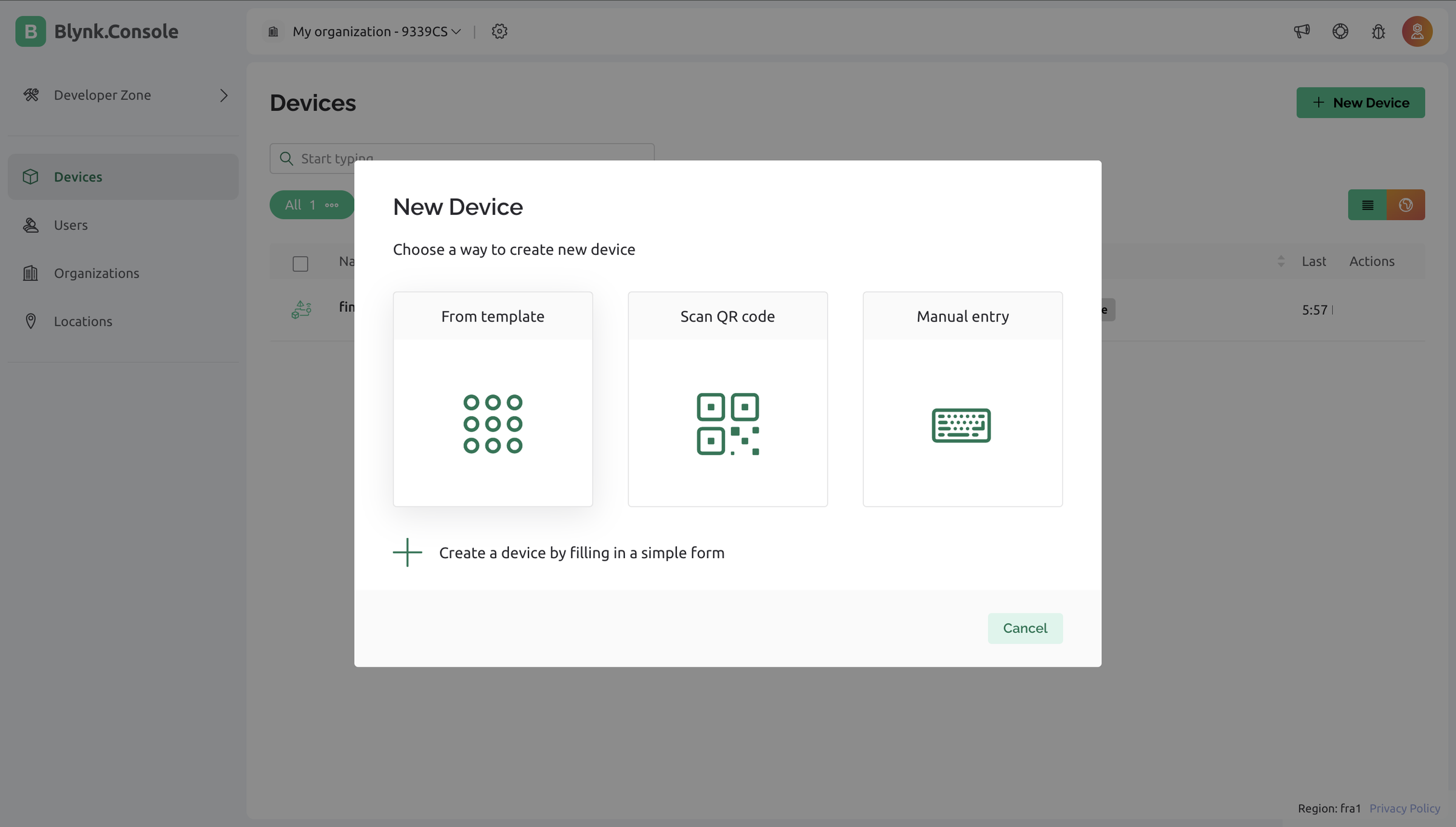The image size is (1456, 827).
Task: Switch to list view mode
Action: pyautogui.click(x=1367, y=204)
